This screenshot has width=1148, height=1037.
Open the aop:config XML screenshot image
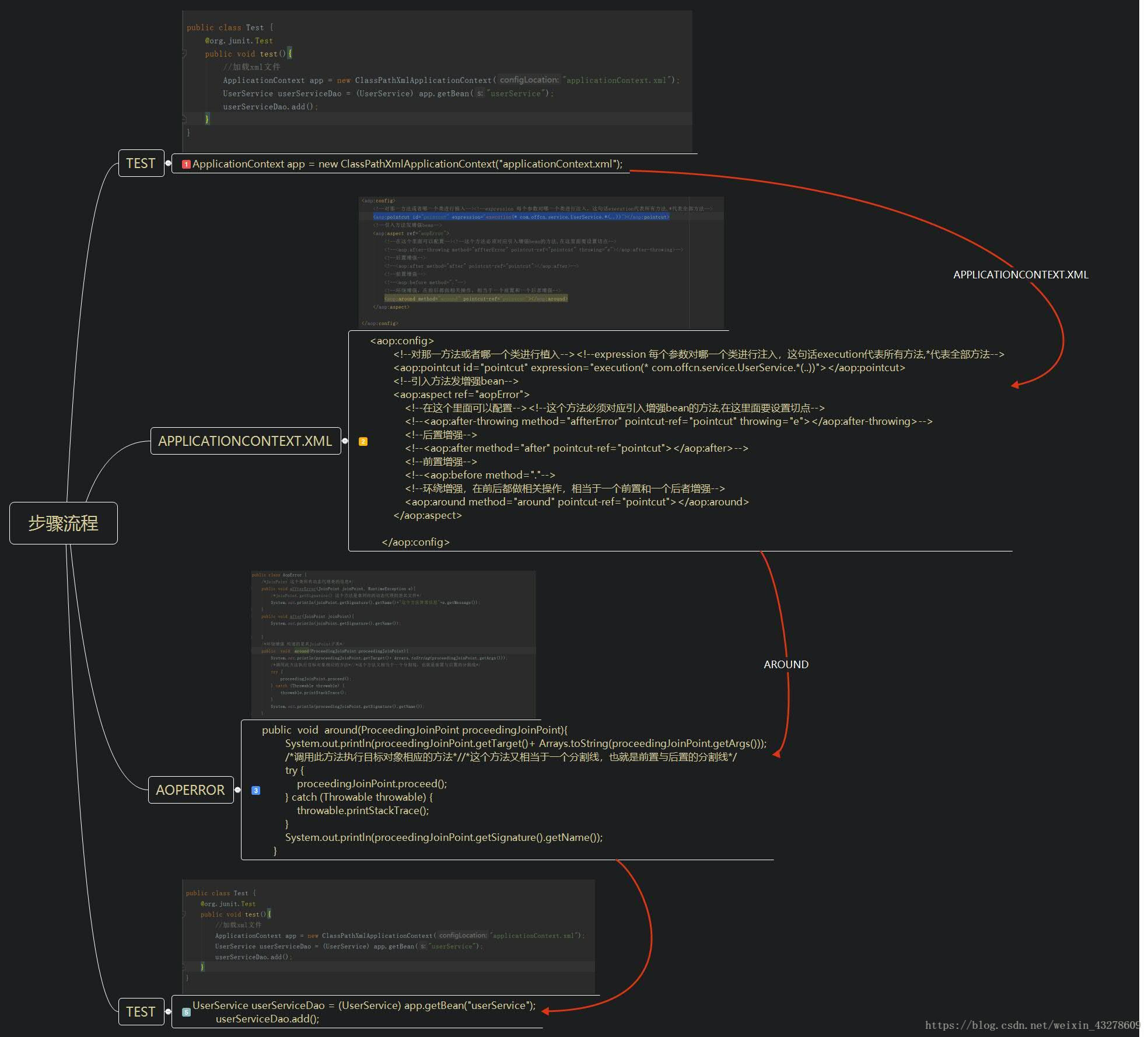click(x=541, y=262)
